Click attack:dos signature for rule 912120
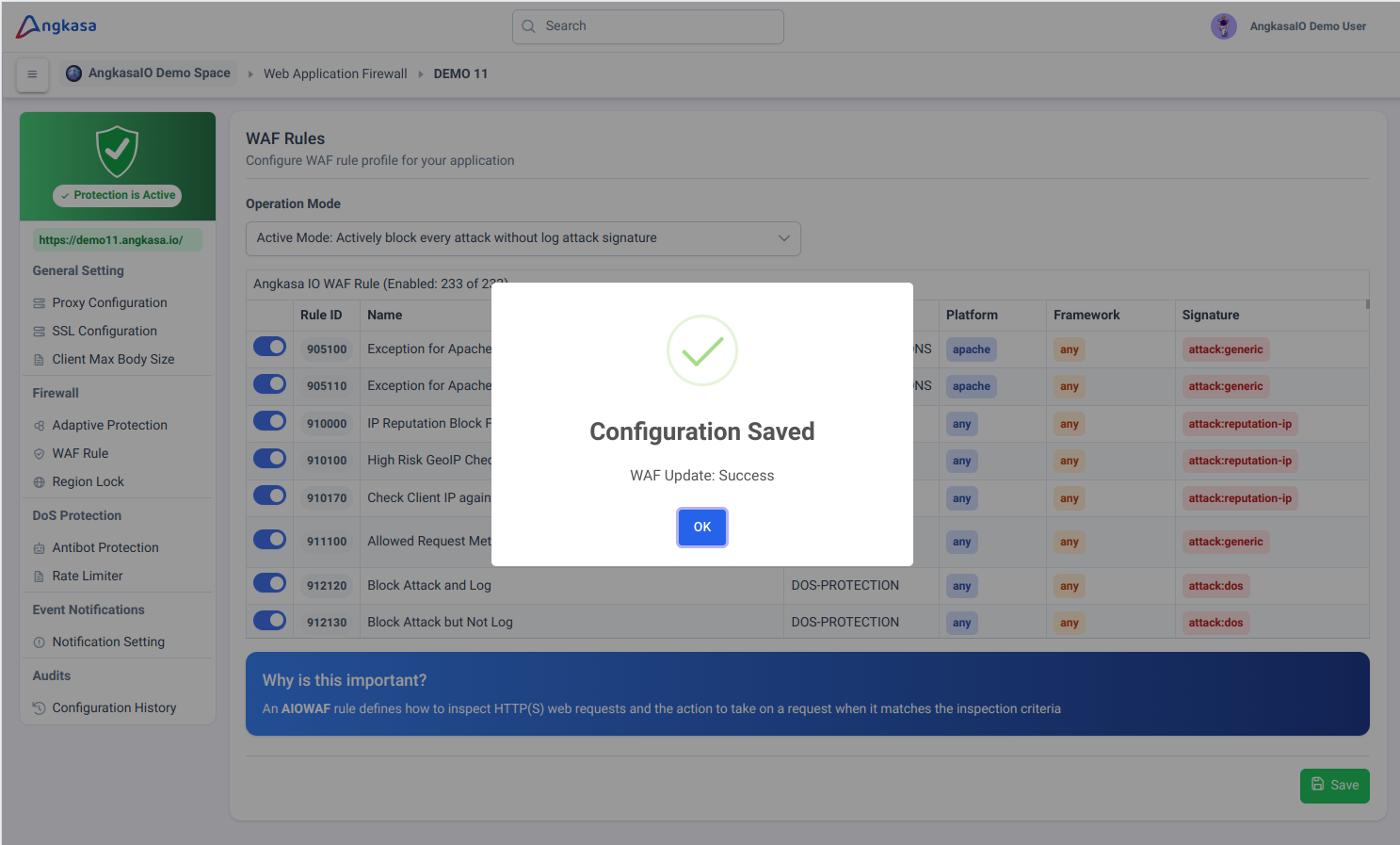The width and height of the screenshot is (1400, 845). (x=1215, y=586)
